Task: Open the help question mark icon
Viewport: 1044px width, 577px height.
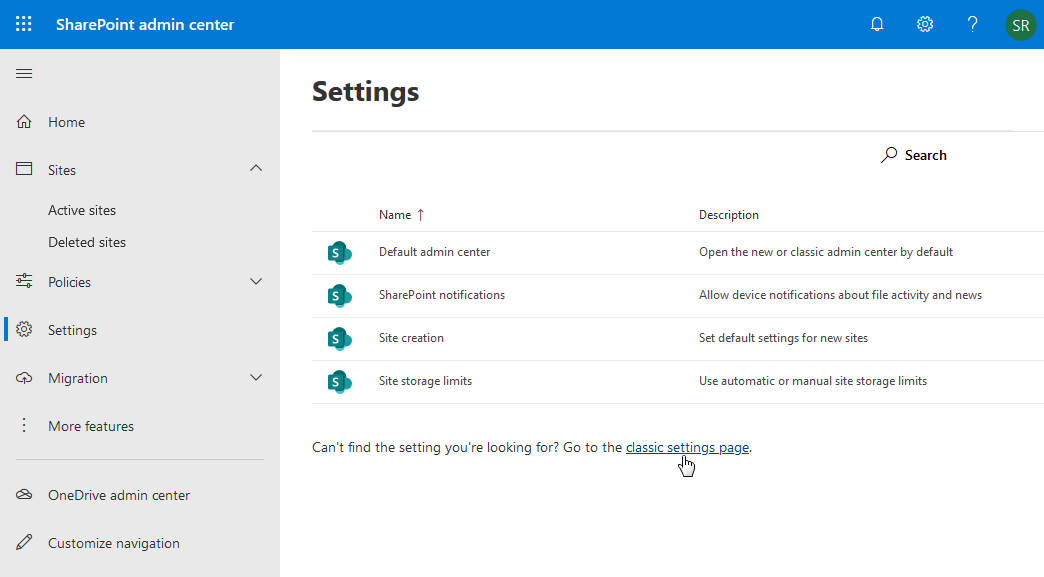Action: click(973, 25)
